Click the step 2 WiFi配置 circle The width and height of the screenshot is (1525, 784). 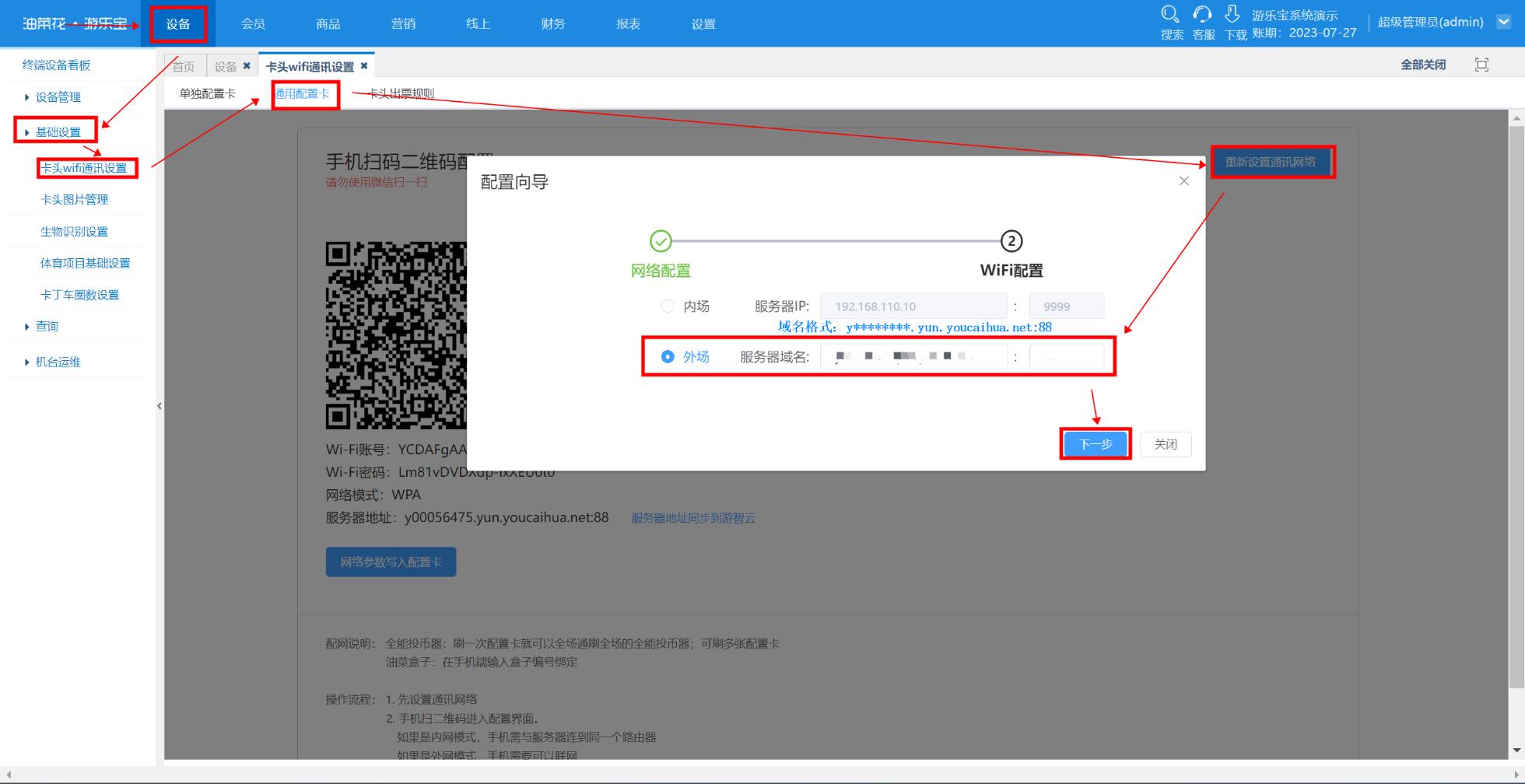tap(1011, 241)
